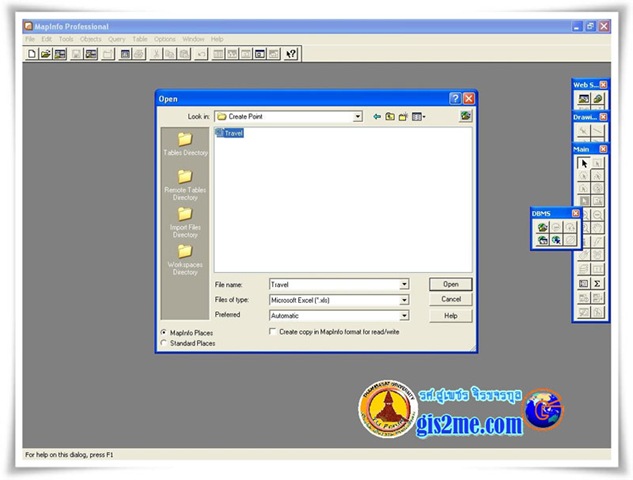Click bottom-left icon in DBMS toolbar

tap(543, 240)
